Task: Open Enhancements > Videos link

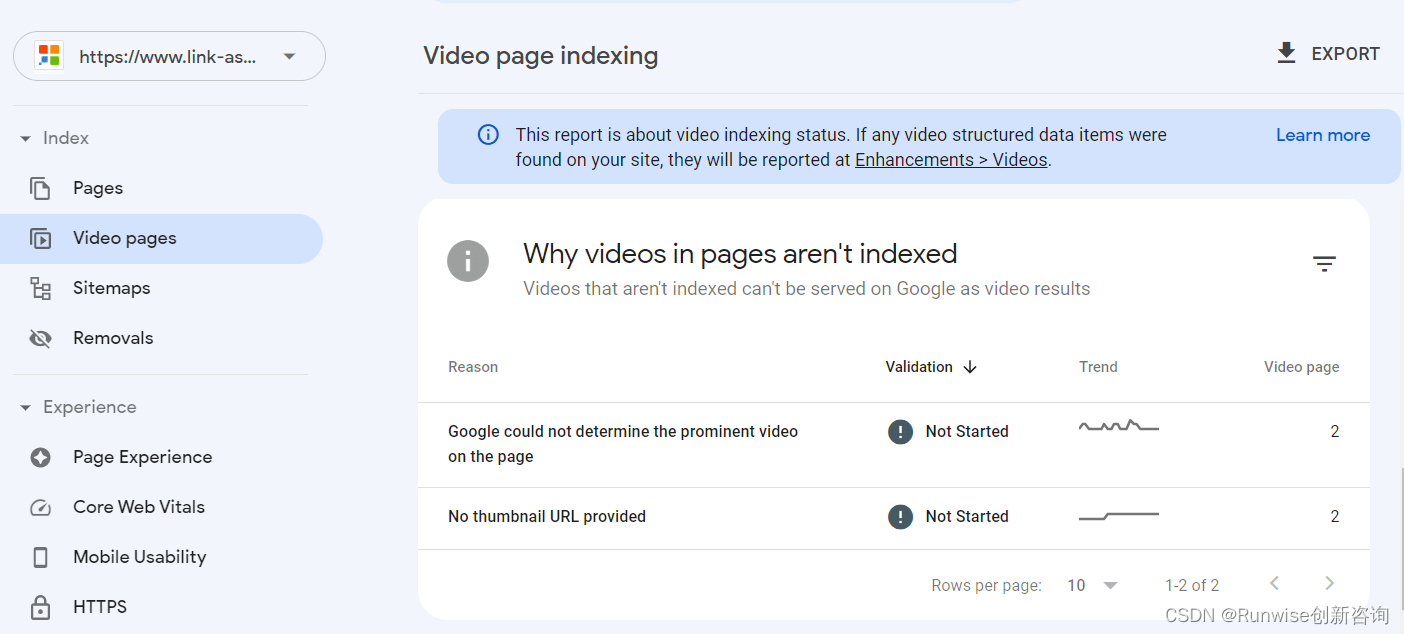Action: click(951, 160)
